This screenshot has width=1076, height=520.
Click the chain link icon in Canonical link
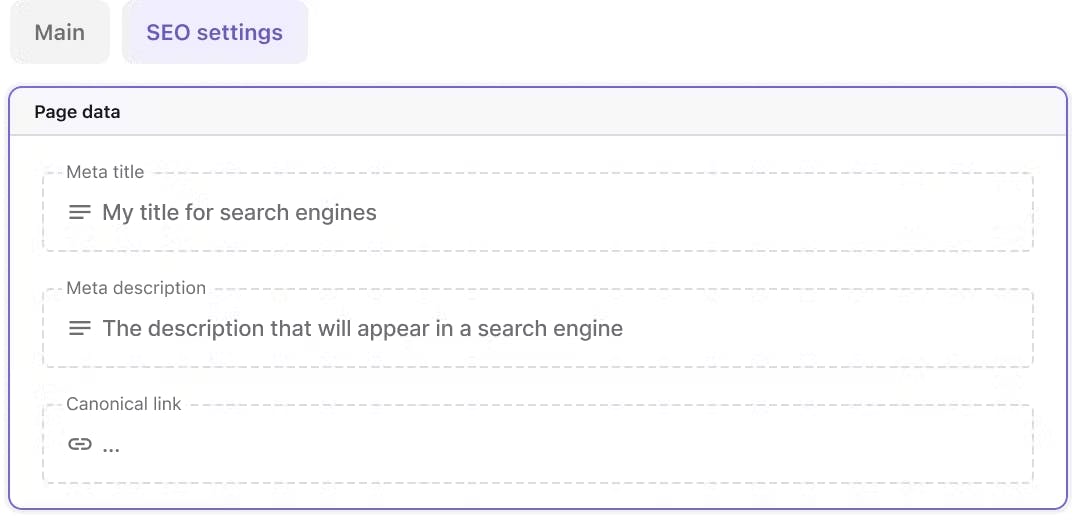coord(80,445)
